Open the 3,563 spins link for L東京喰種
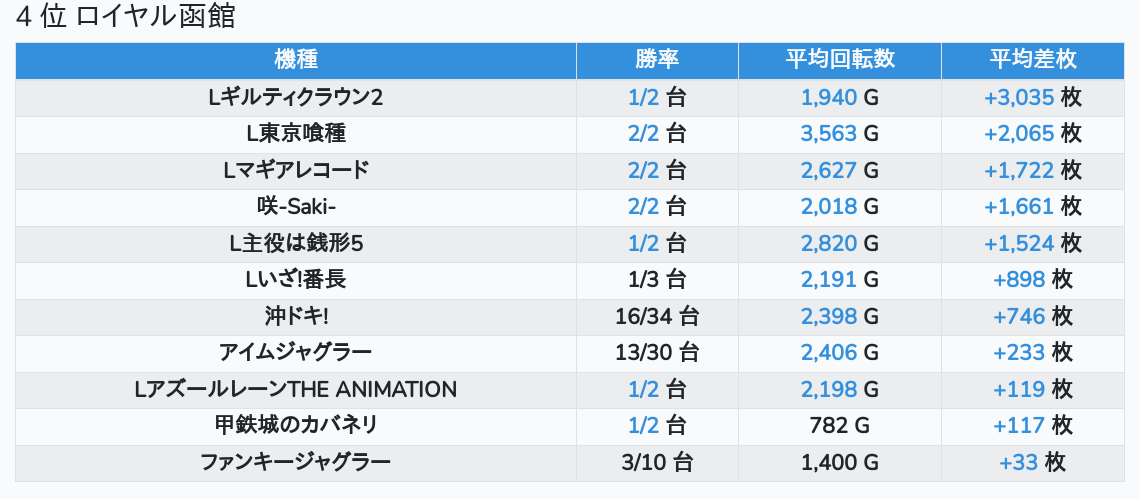This screenshot has height=499, width=1140. [828, 134]
